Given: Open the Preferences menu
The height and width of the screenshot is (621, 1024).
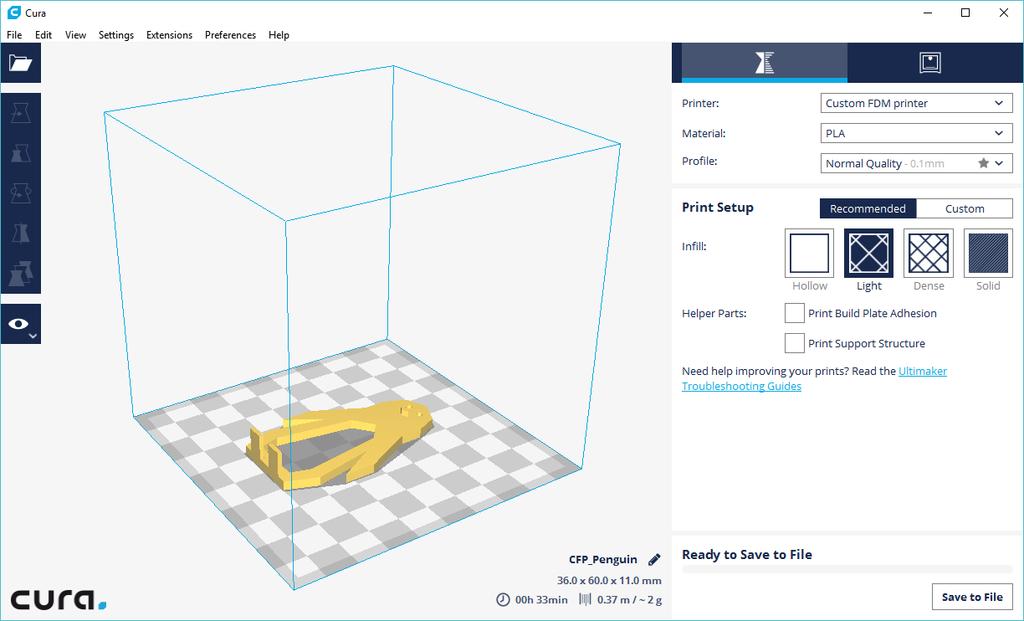Looking at the screenshot, I should (x=230, y=35).
